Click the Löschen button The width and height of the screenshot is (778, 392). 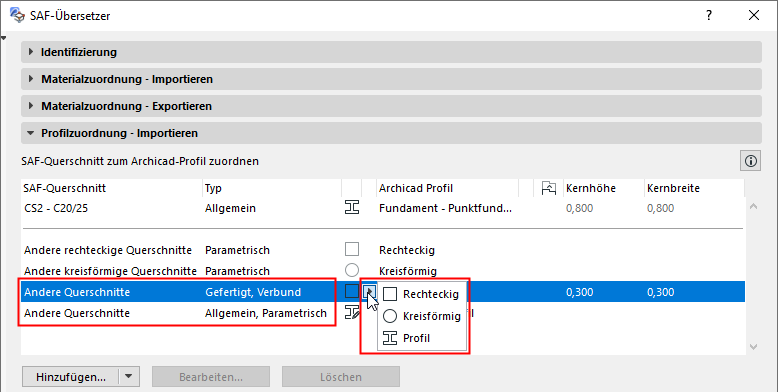pos(341,377)
